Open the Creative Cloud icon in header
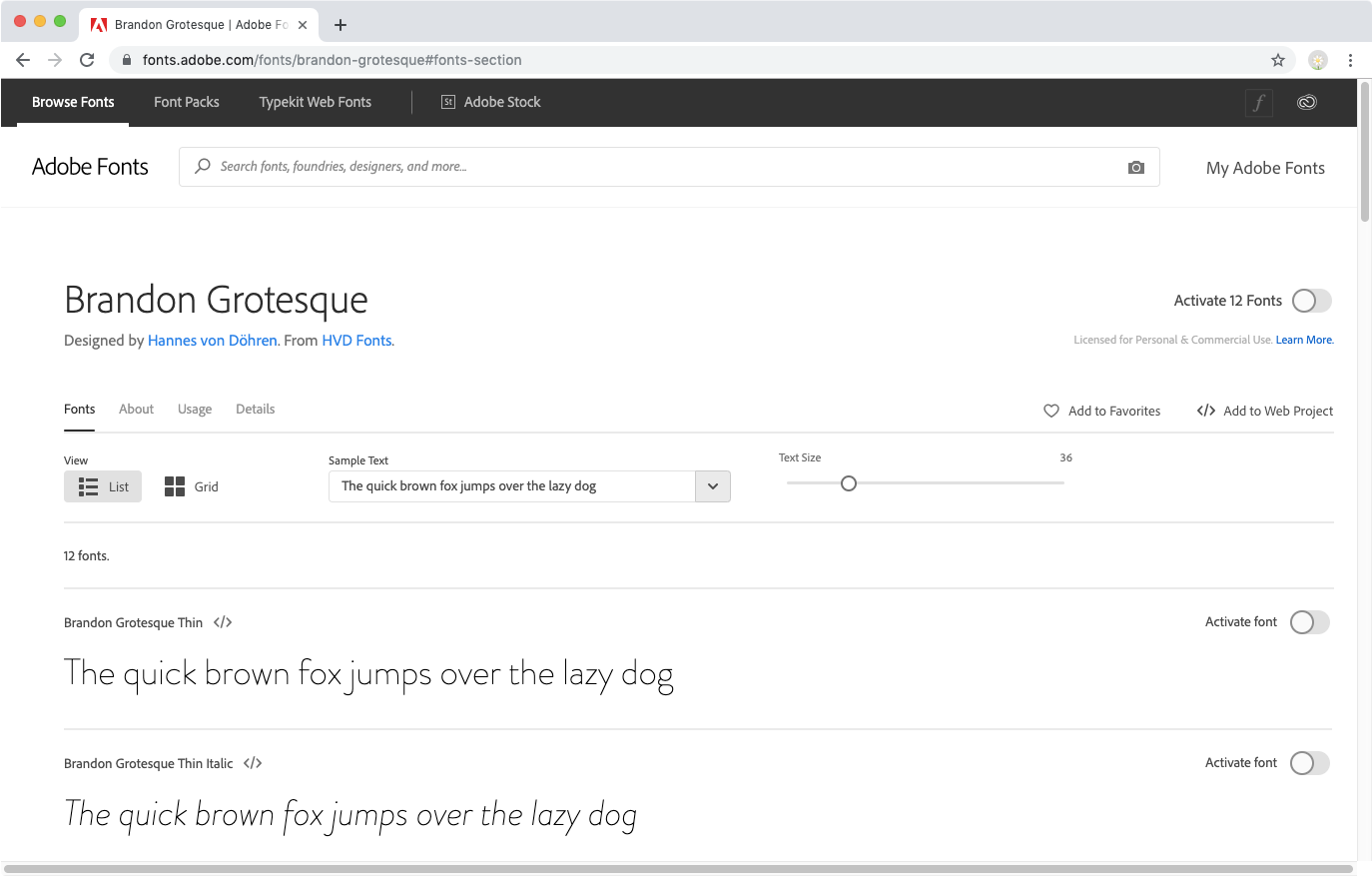1372x877 pixels. click(x=1306, y=102)
